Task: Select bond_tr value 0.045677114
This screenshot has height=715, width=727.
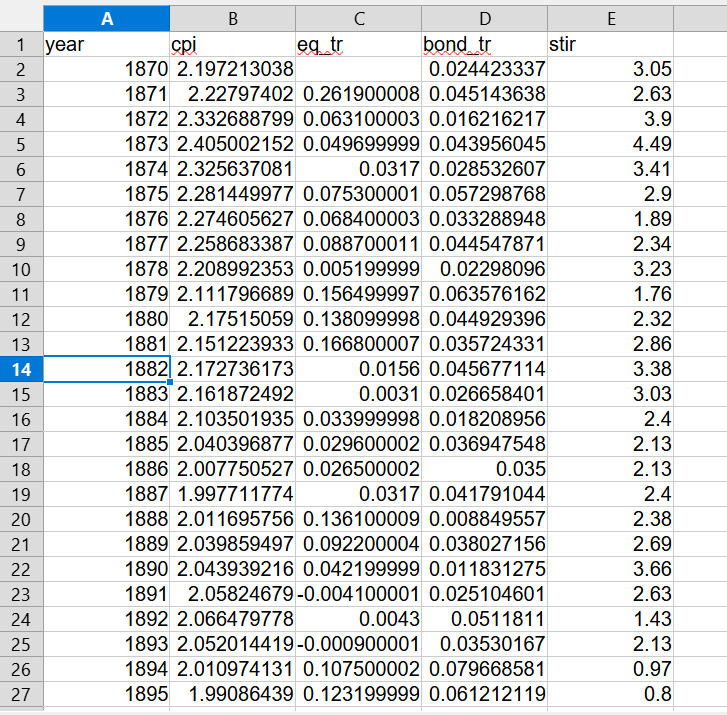Action: click(x=485, y=370)
